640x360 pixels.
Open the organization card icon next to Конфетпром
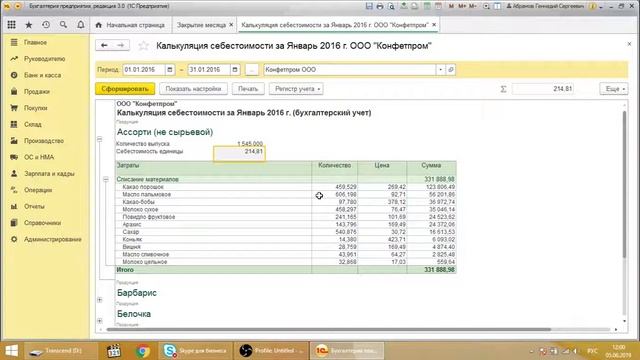pyautogui.click(x=451, y=70)
